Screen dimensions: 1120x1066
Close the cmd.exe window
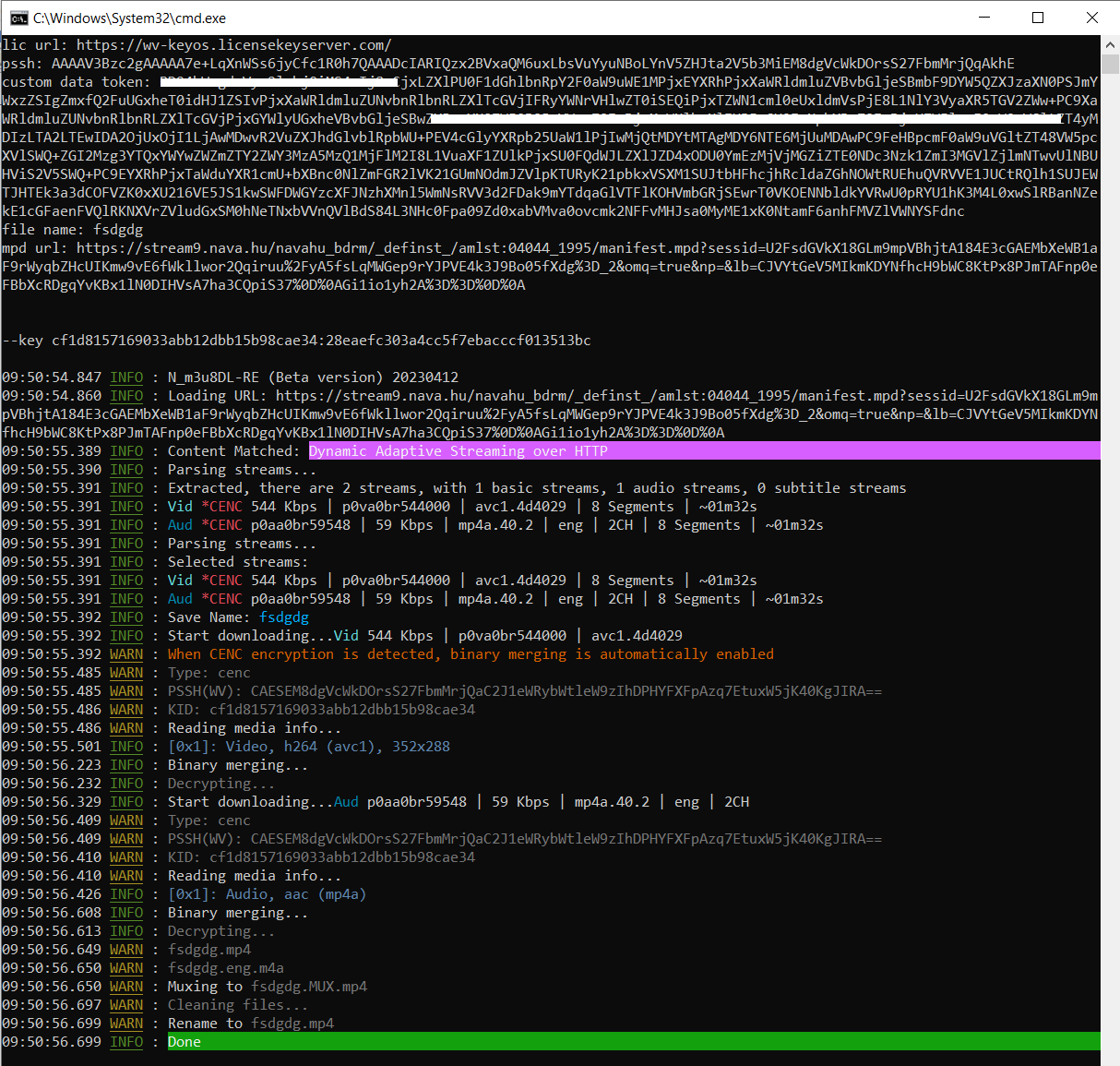click(1092, 18)
